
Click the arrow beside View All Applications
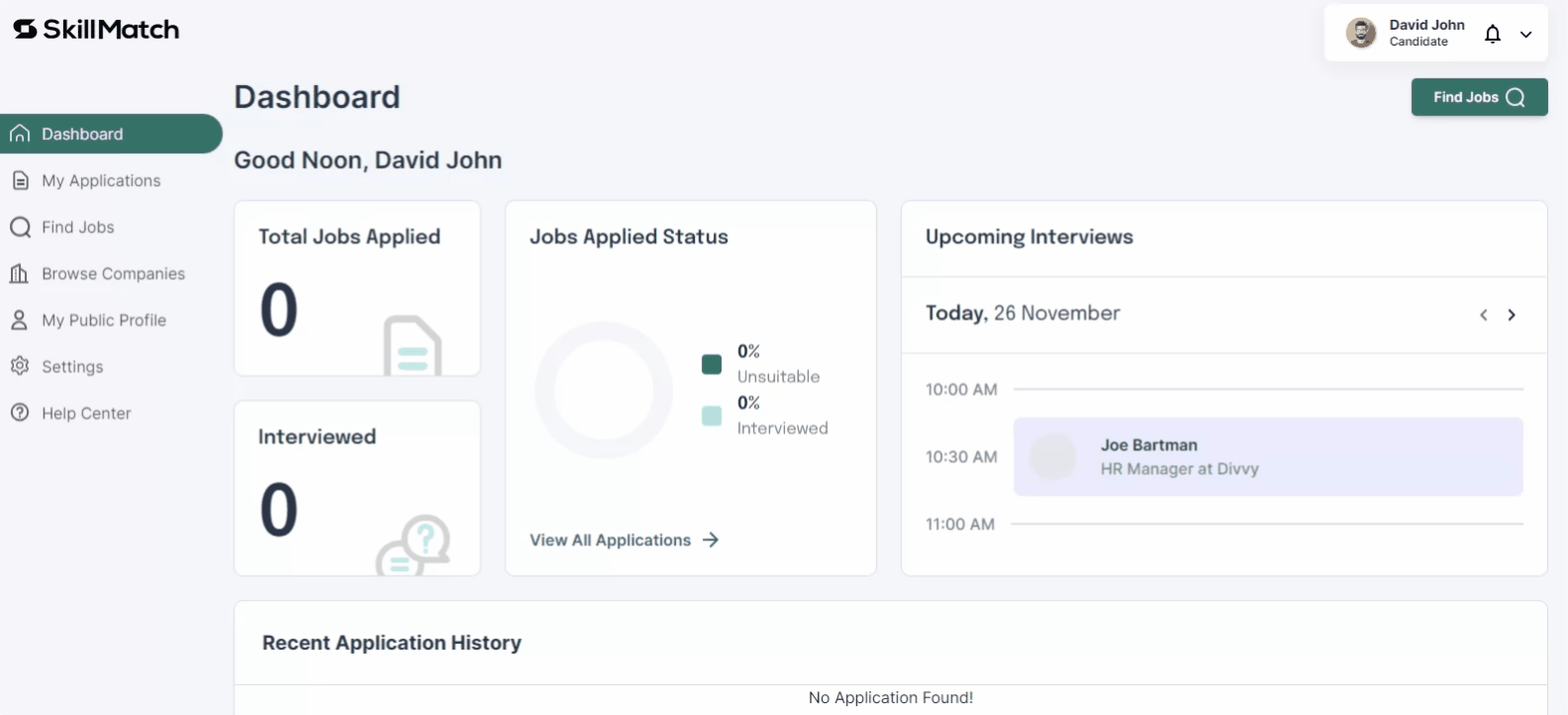[711, 540]
